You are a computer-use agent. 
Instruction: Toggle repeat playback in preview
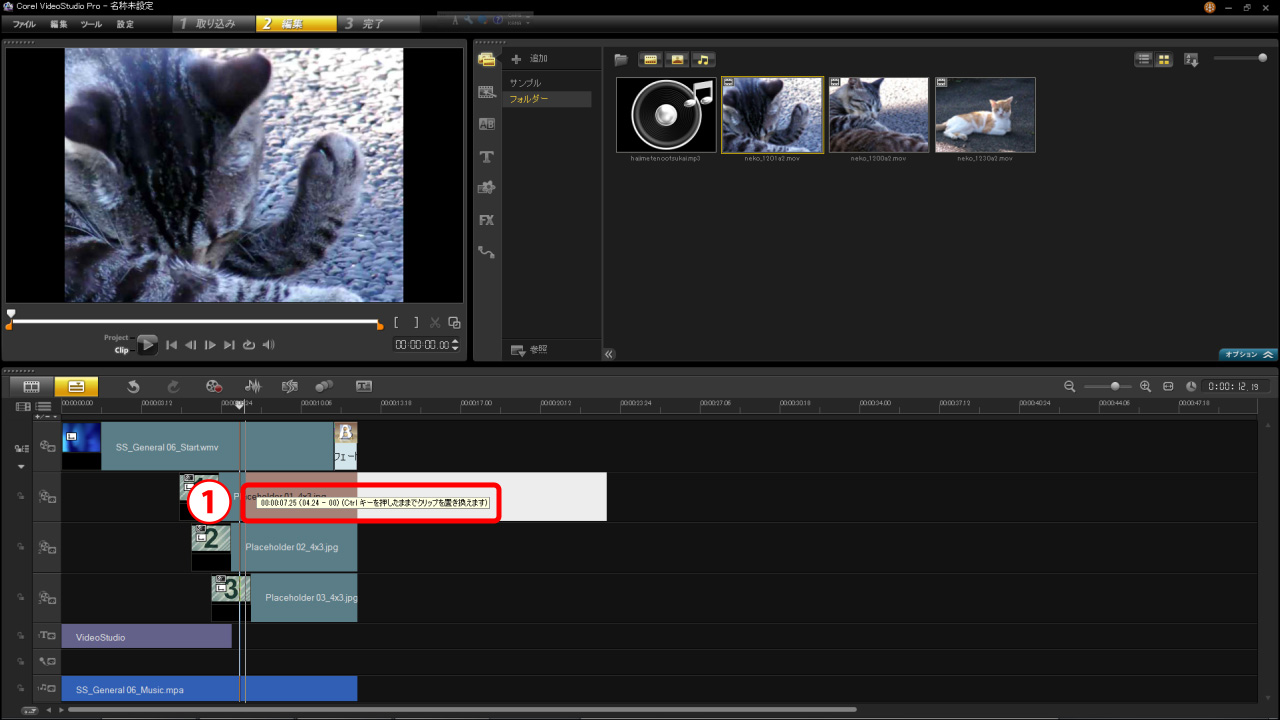[249, 345]
